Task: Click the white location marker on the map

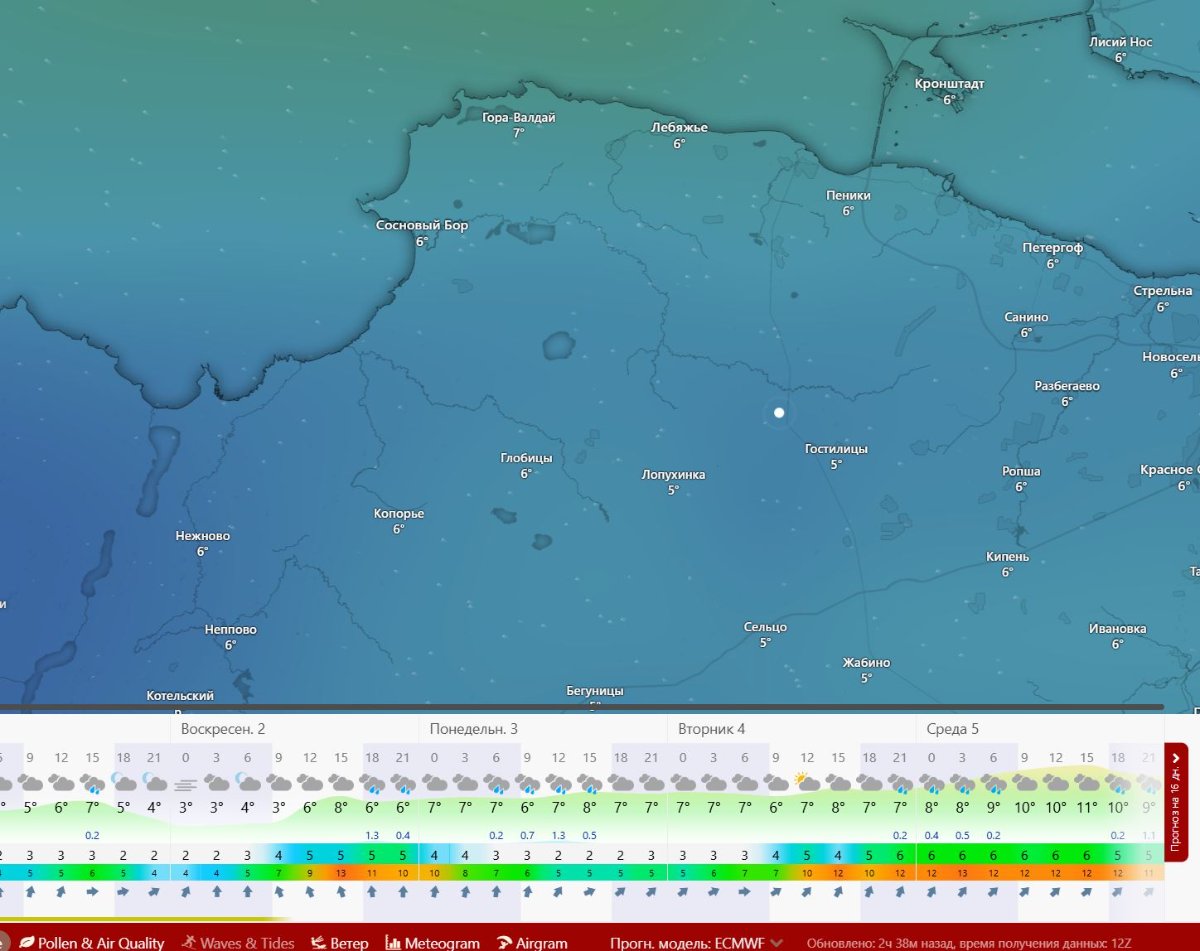Action: (779, 412)
